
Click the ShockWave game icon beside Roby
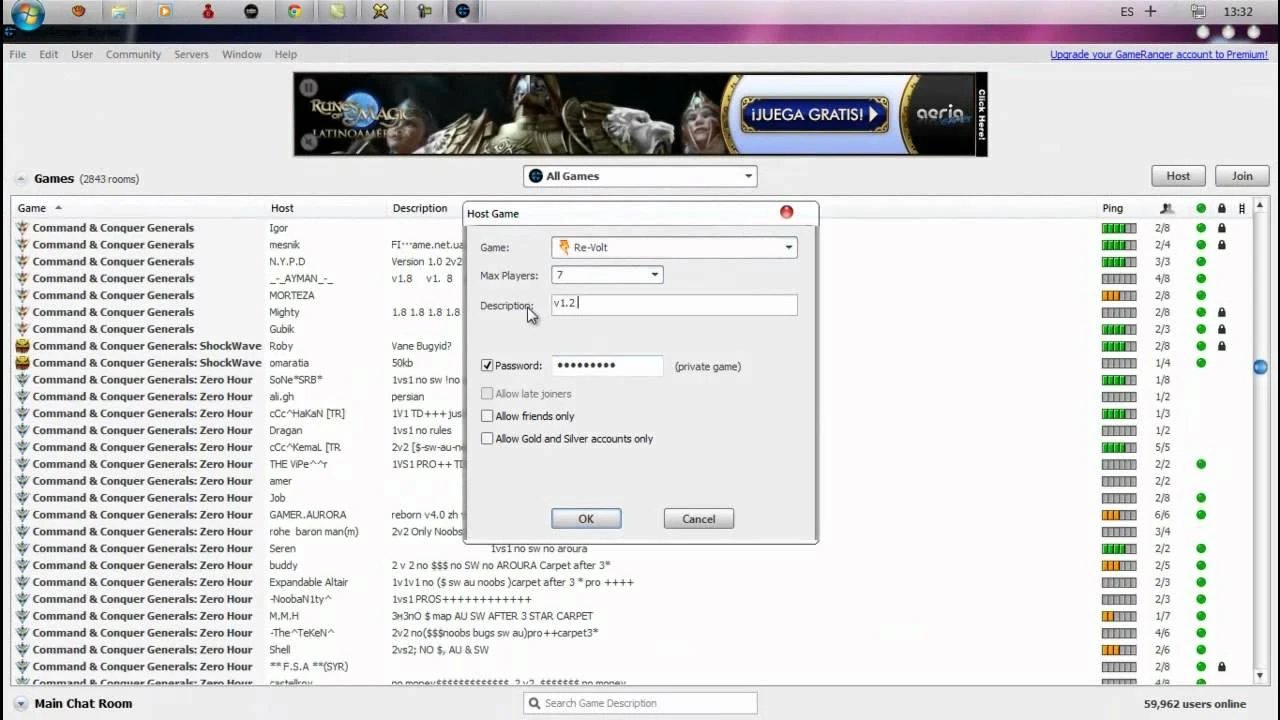pos(22,346)
